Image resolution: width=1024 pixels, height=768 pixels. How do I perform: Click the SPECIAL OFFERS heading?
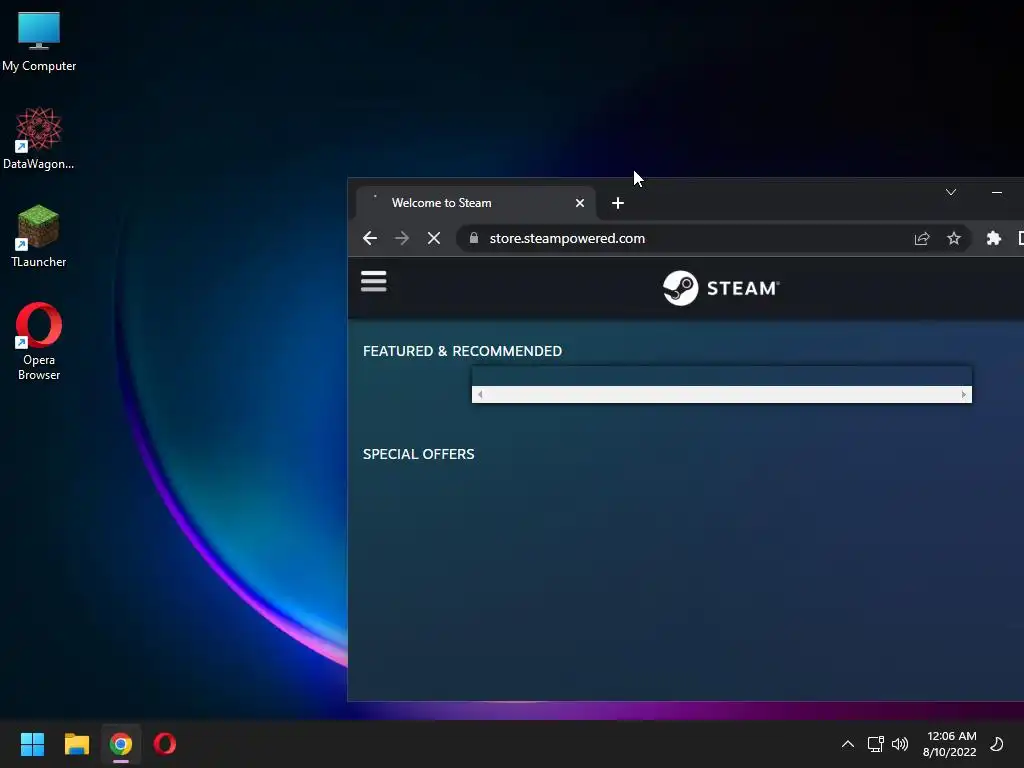click(419, 454)
